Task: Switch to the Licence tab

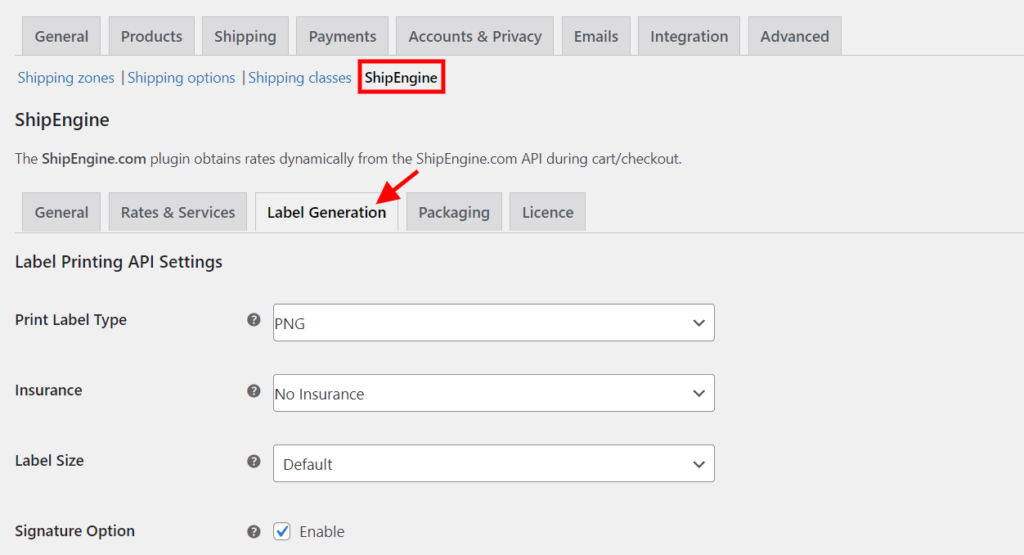Action: (x=547, y=212)
